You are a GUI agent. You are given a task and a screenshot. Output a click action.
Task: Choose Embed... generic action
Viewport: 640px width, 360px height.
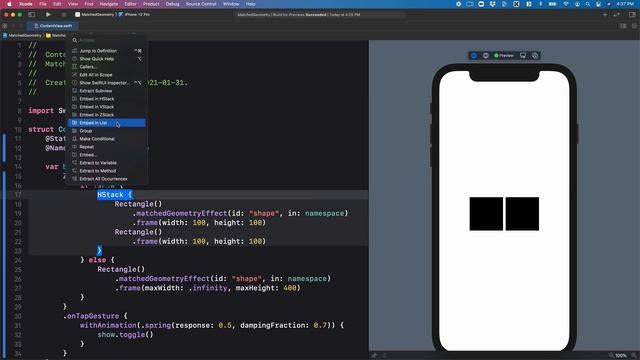pyautogui.click(x=107, y=155)
